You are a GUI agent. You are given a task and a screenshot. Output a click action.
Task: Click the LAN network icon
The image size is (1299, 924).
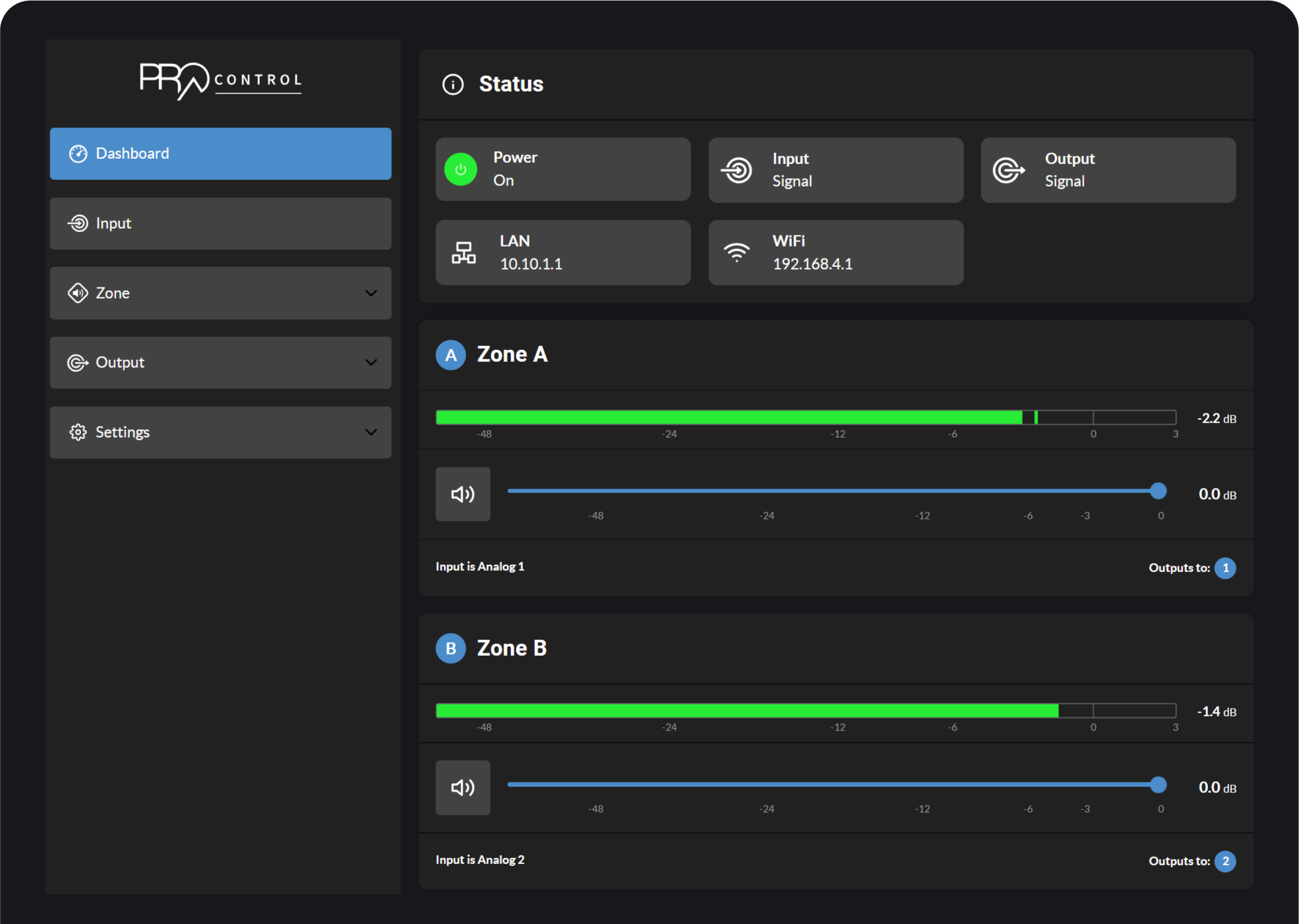pos(464,252)
